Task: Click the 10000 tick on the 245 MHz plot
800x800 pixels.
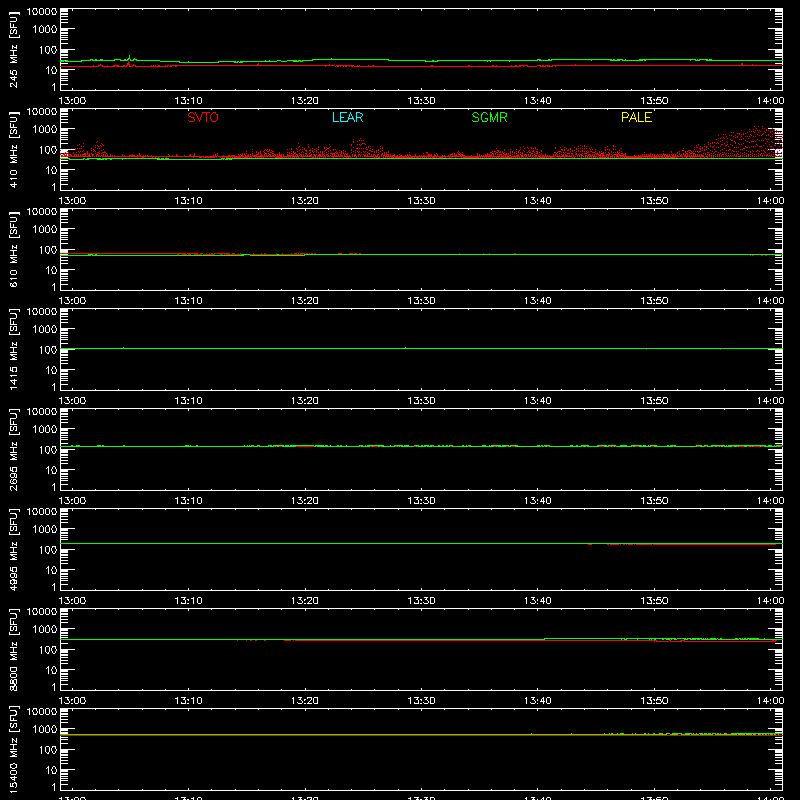Action: coord(42,12)
